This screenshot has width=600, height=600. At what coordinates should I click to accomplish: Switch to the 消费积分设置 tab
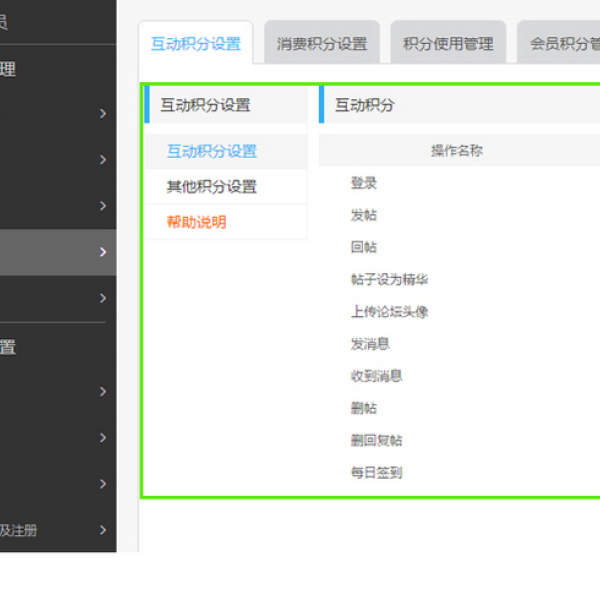pyautogui.click(x=321, y=44)
